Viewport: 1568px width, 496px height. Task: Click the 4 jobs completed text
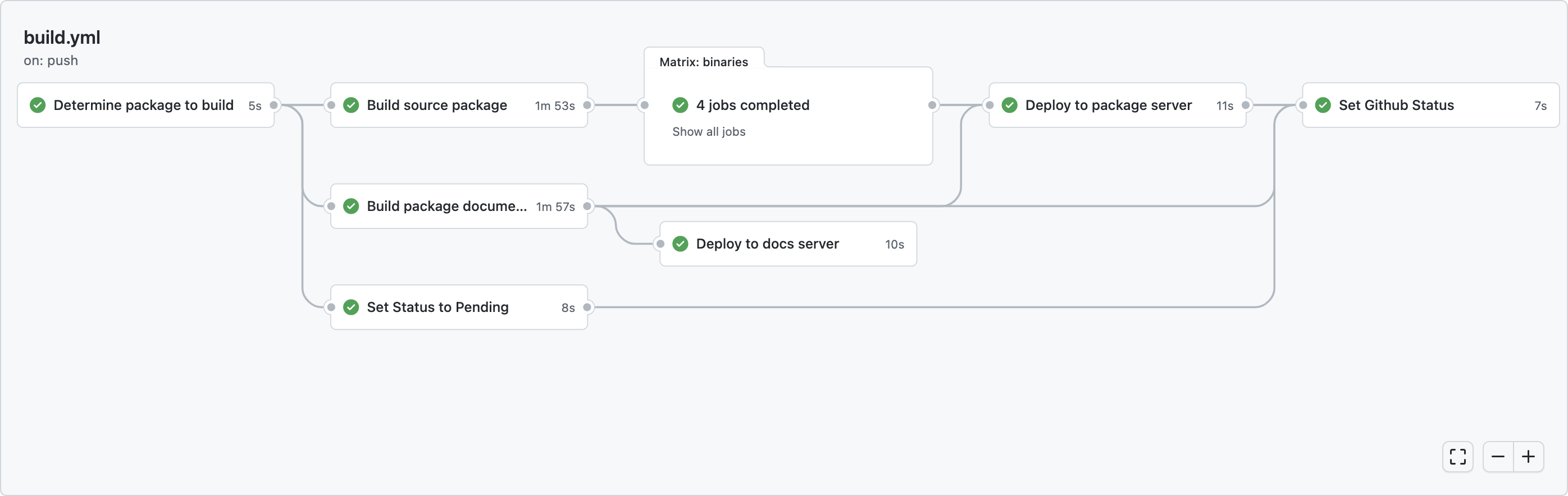click(753, 105)
